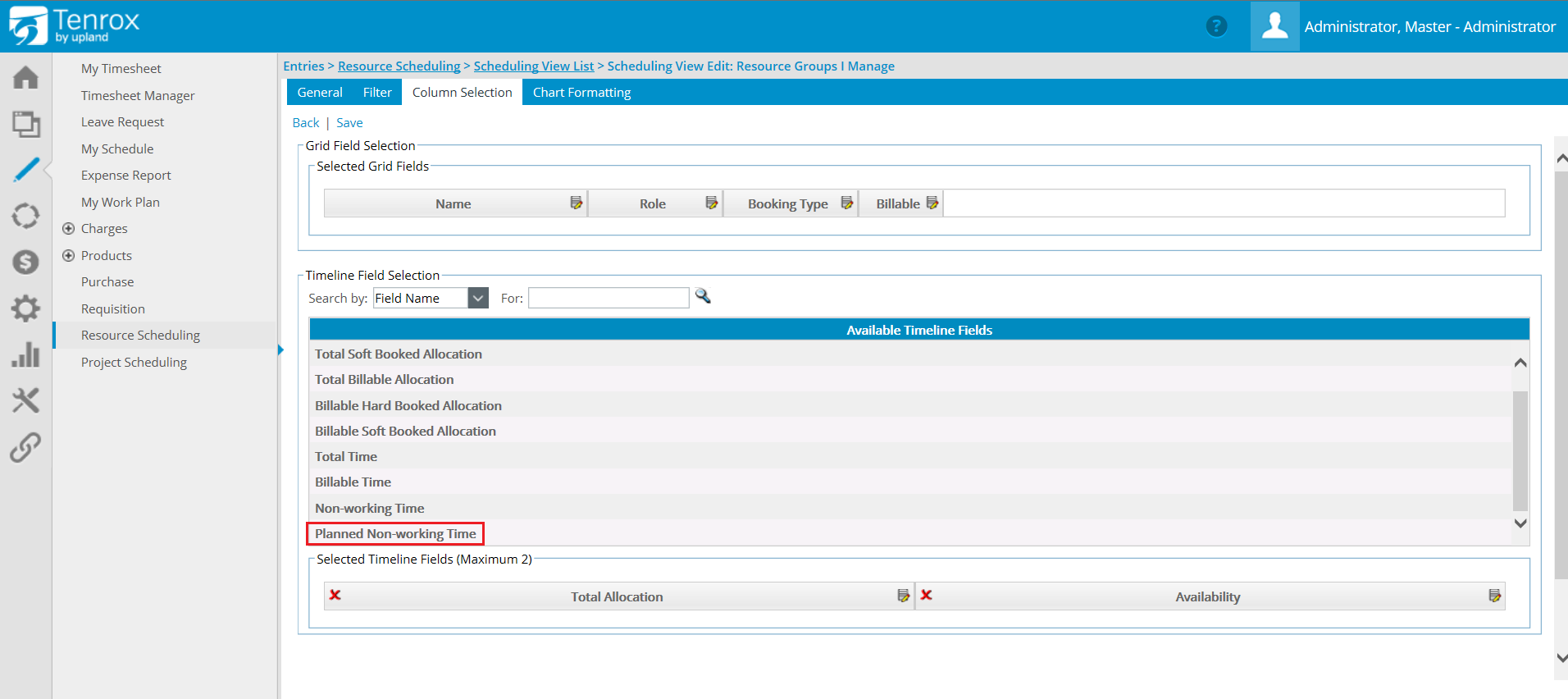Open the Home icon in sidebar
This screenshot has width=1568, height=699.
(25, 77)
